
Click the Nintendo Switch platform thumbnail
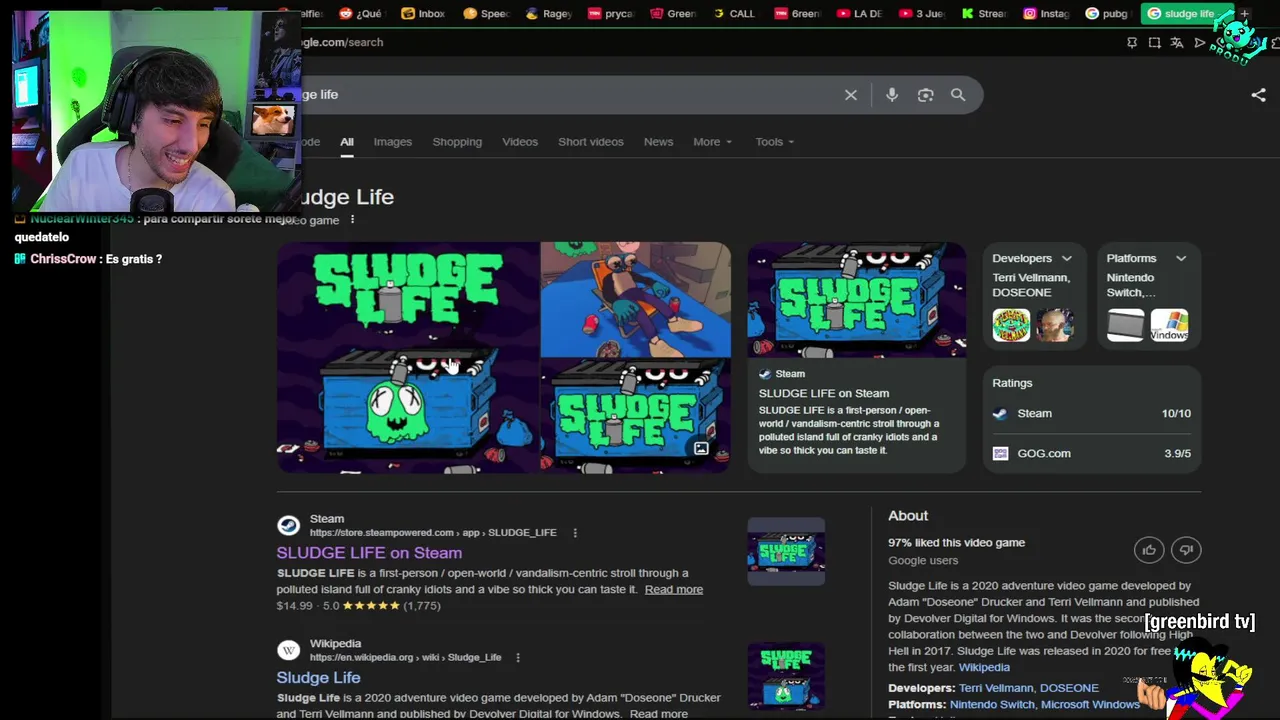(x=1125, y=325)
